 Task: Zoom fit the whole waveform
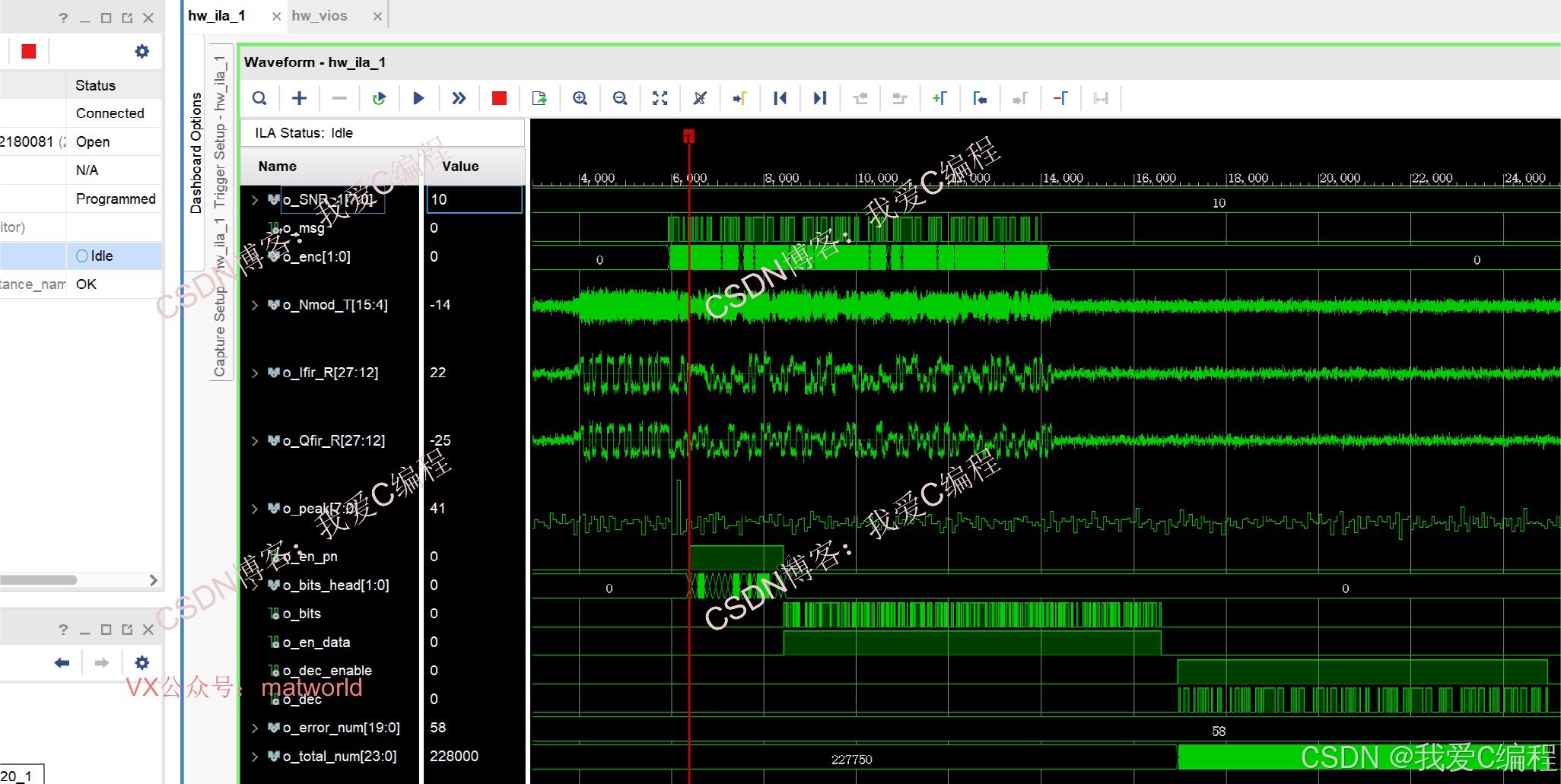click(x=660, y=98)
